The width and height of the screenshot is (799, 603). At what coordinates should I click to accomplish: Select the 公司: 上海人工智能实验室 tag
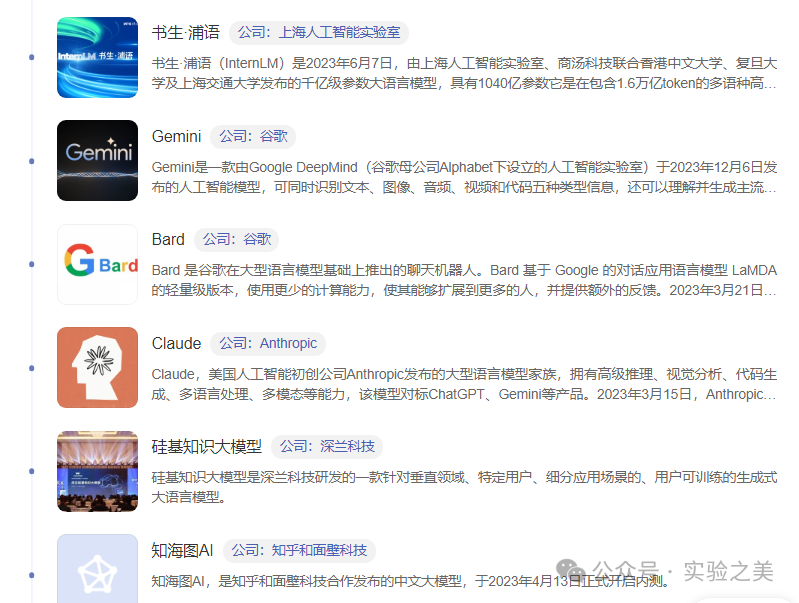[x=319, y=33]
